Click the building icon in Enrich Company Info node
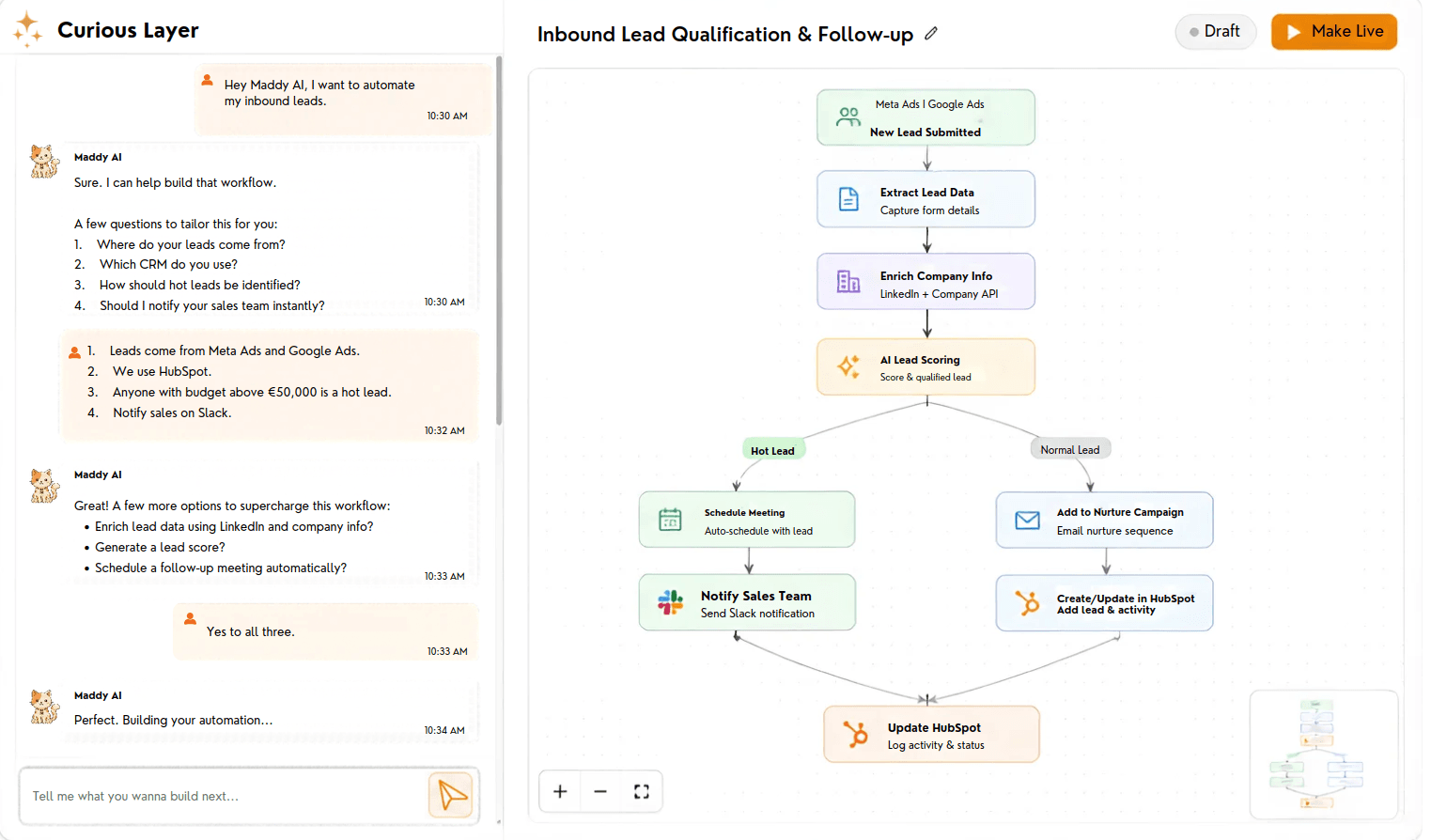 point(848,281)
